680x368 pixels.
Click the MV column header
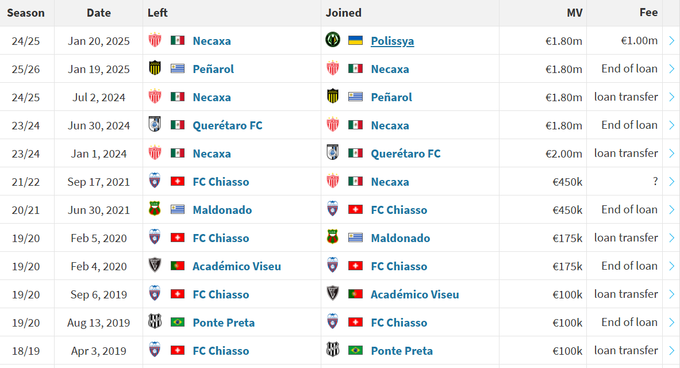tap(574, 13)
